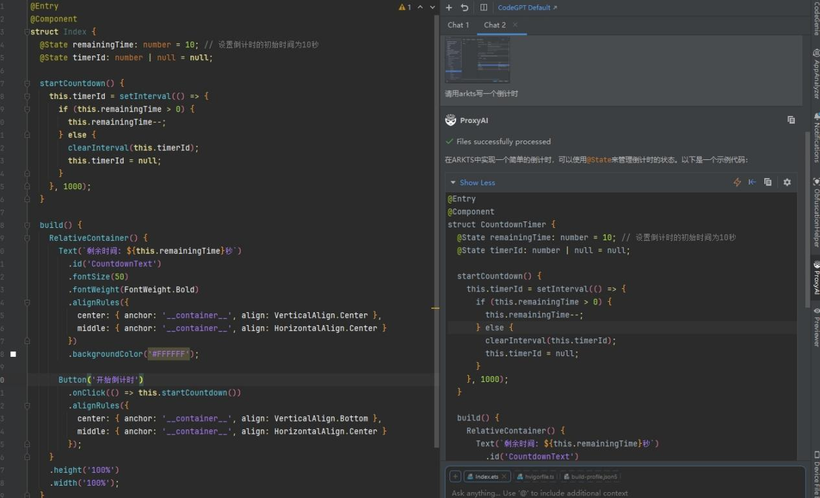Remove Index.ets from the attached context
820x498 pixels.
click(x=504, y=477)
